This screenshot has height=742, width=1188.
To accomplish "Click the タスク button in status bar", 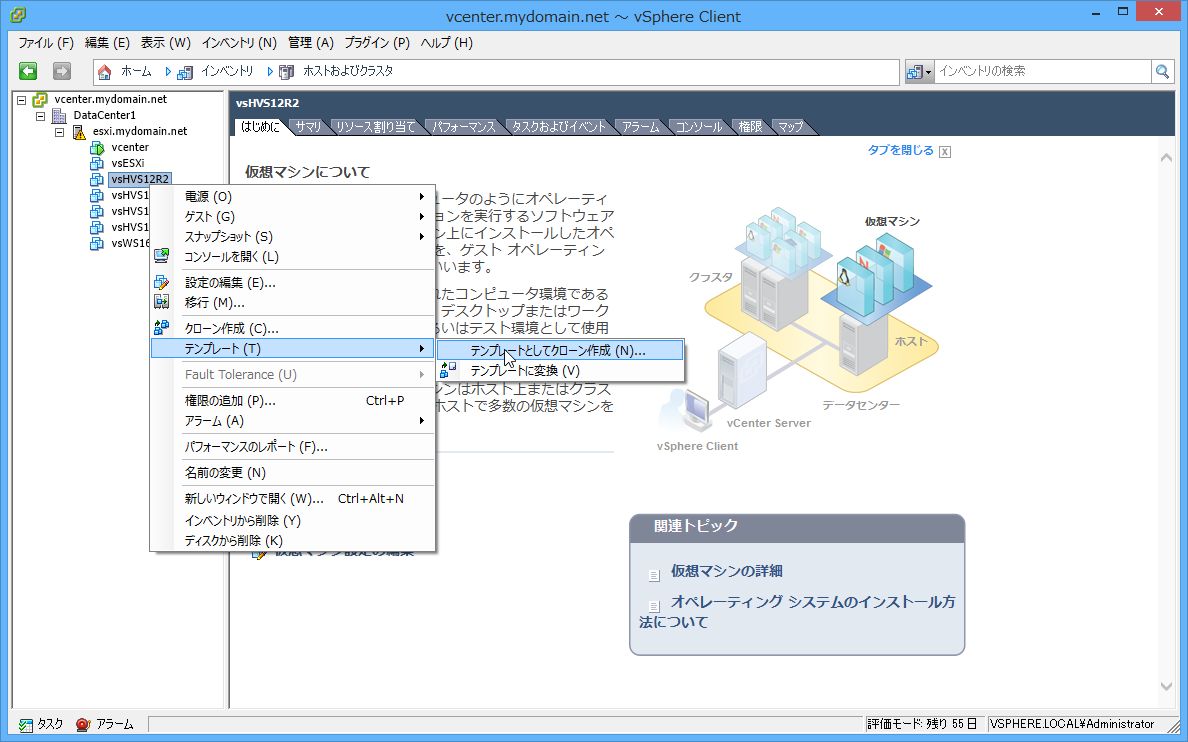I will (x=42, y=725).
